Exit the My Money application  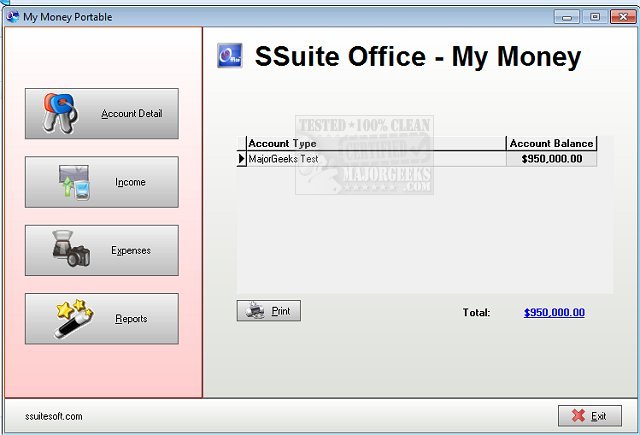(590, 416)
